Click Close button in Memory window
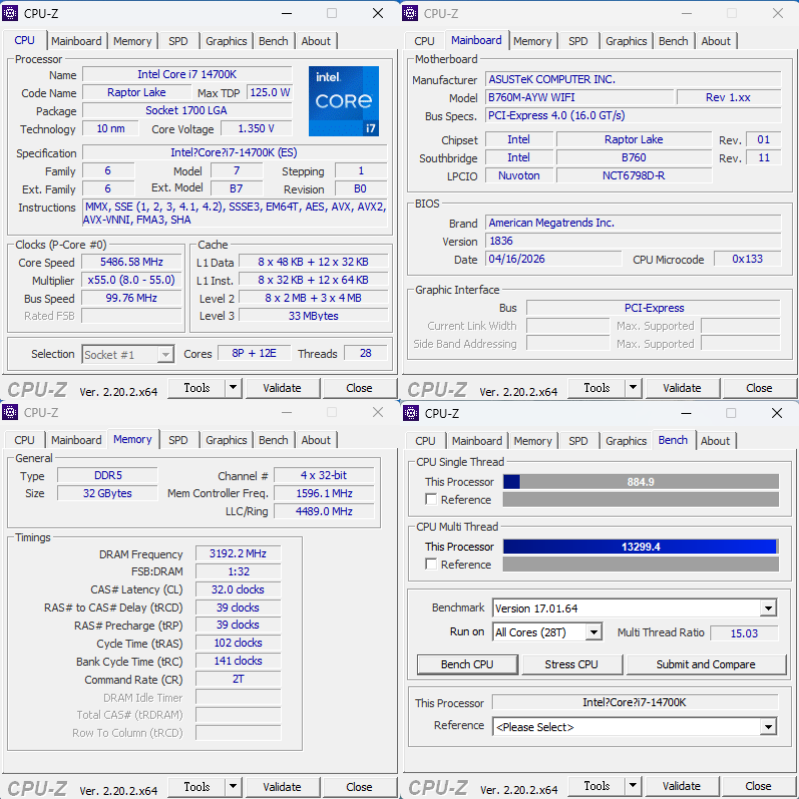This screenshot has height=799, width=799. pos(359,787)
